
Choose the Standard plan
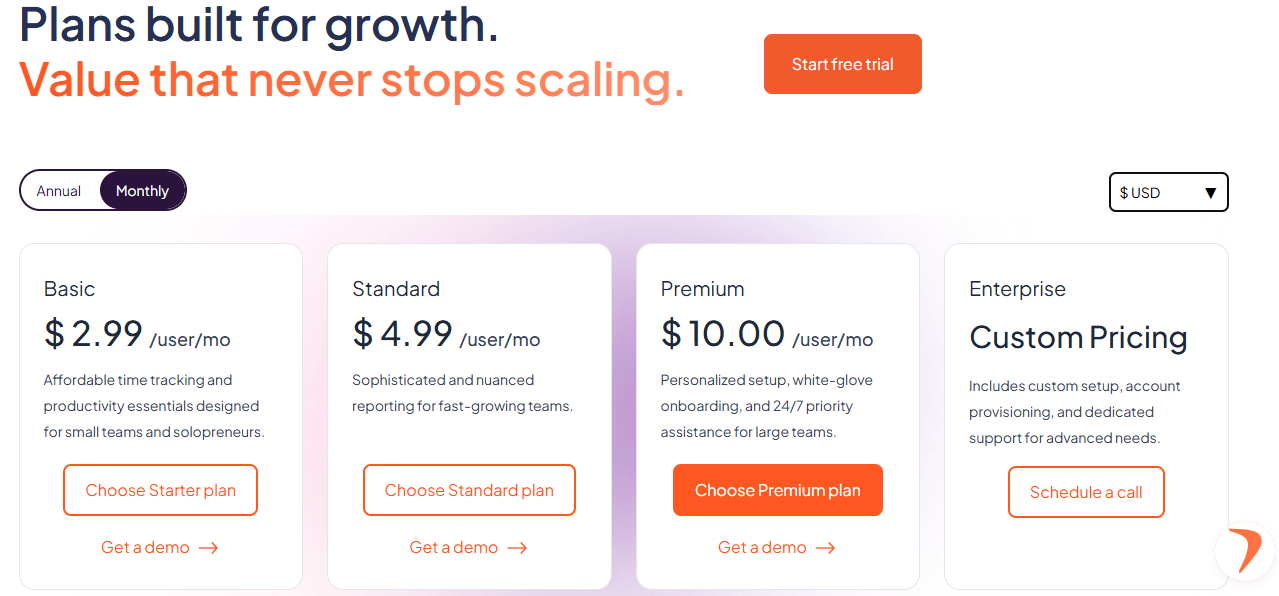(x=469, y=490)
